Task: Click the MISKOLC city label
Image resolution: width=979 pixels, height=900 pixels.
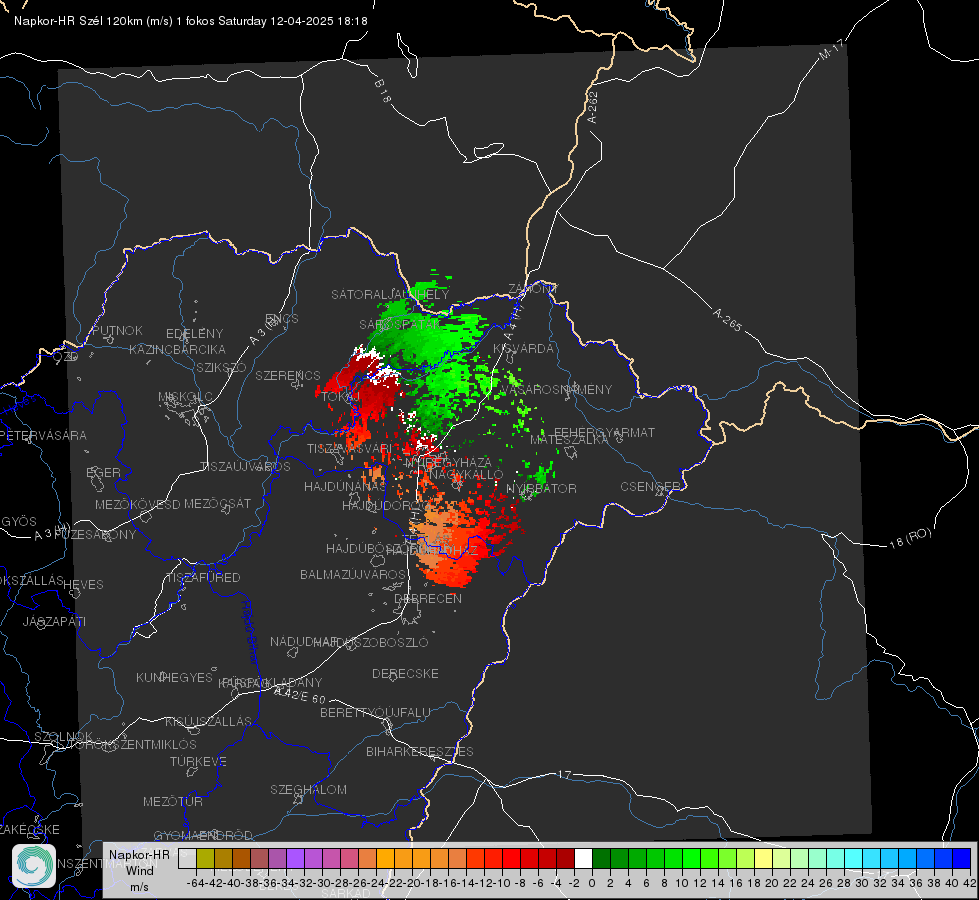Action: pyautogui.click(x=185, y=397)
